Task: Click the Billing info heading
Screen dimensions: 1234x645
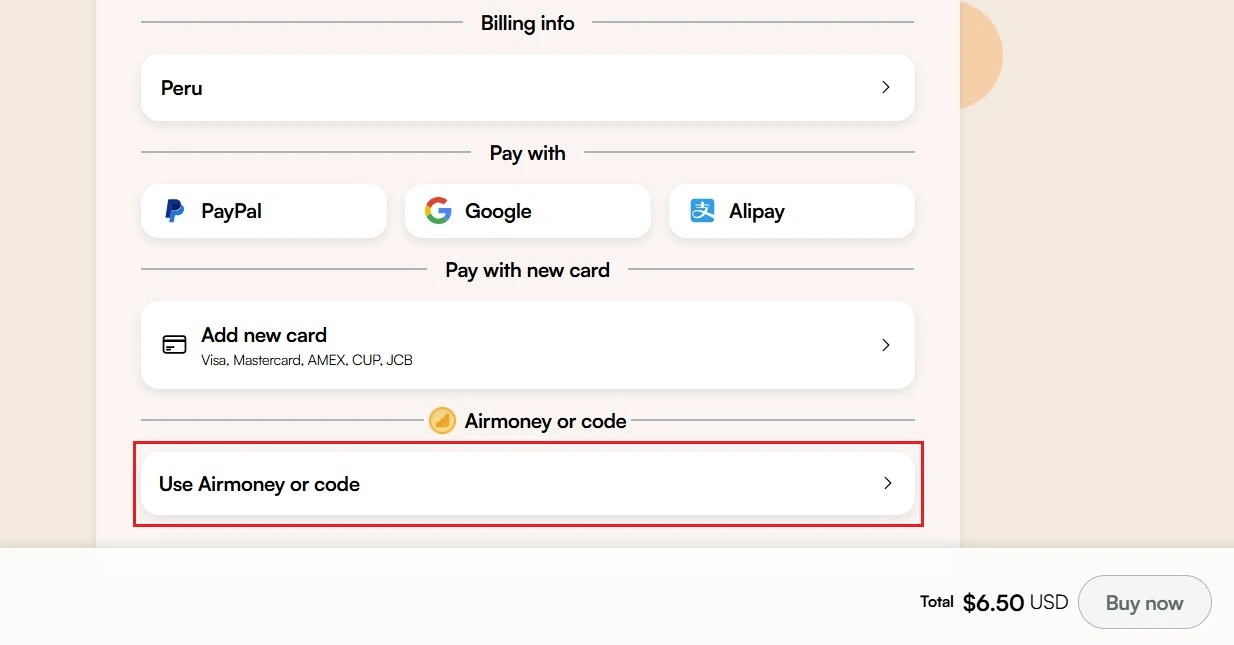Action: click(x=527, y=23)
